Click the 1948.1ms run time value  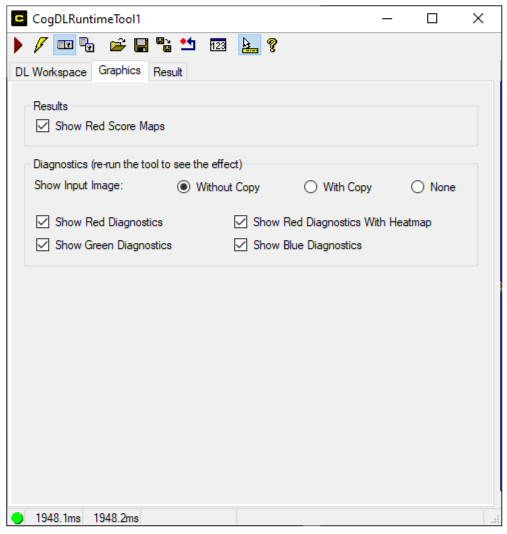coord(58,518)
